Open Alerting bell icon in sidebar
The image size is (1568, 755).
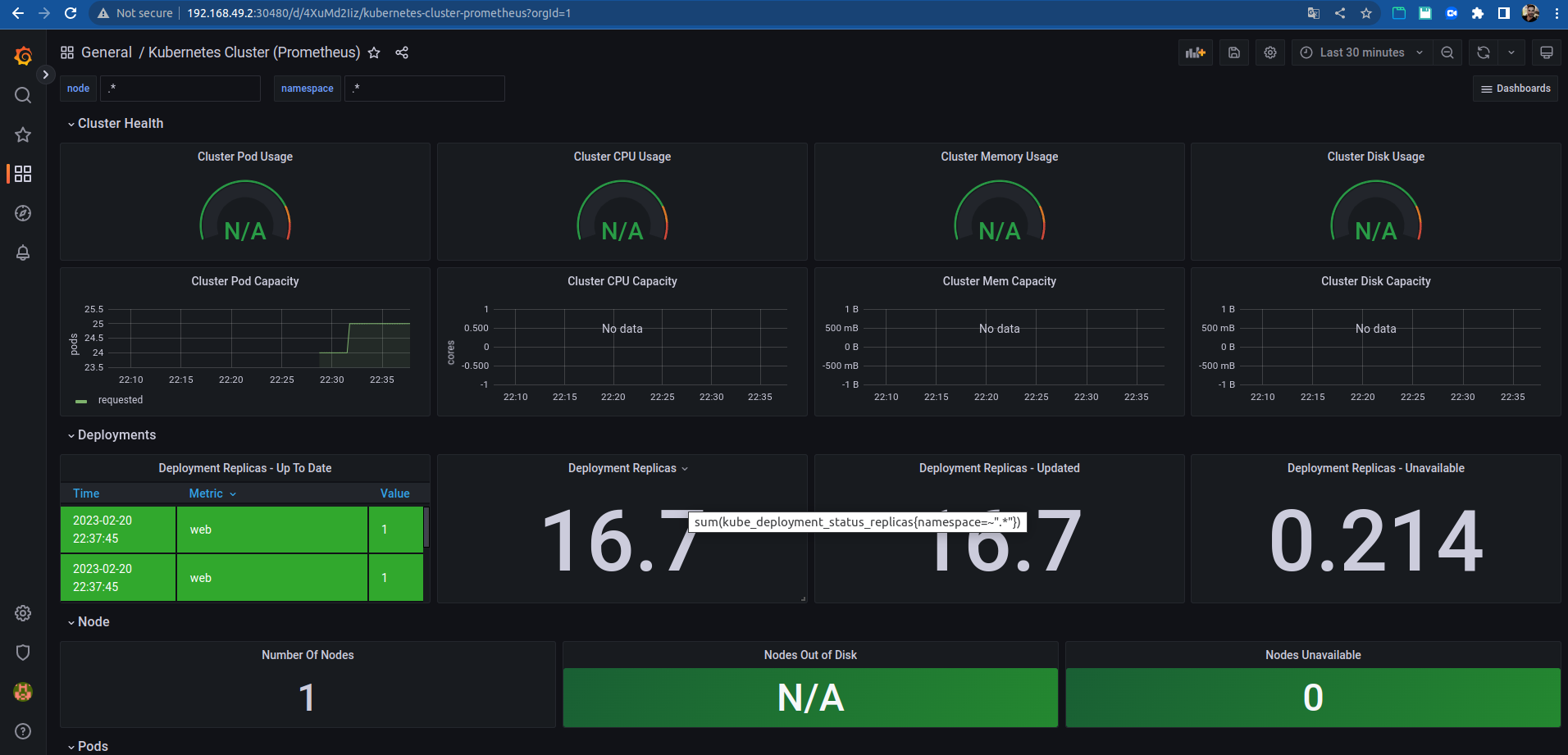point(23,252)
